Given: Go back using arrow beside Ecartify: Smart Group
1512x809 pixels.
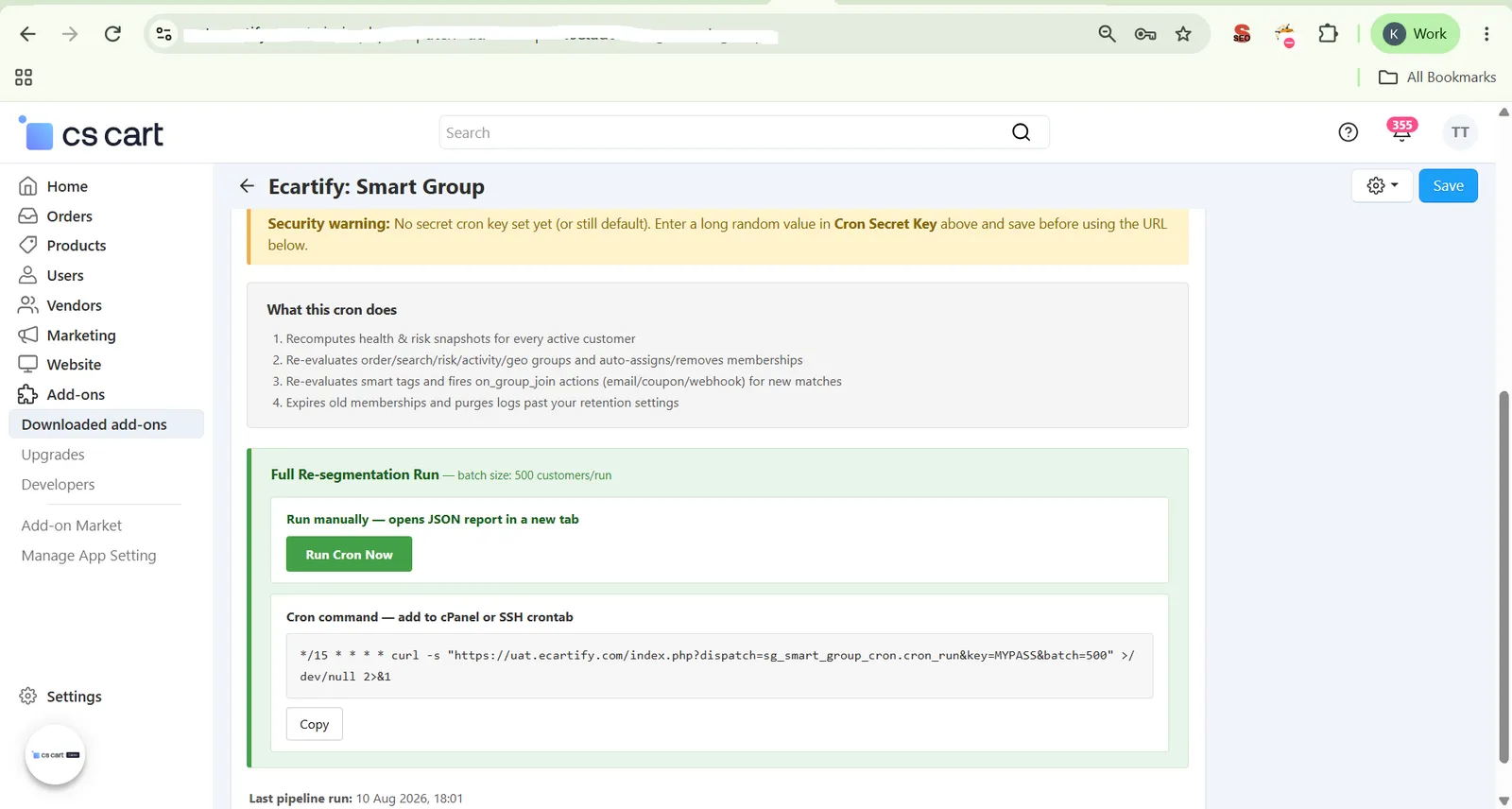Looking at the screenshot, I should [x=247, y=186].
